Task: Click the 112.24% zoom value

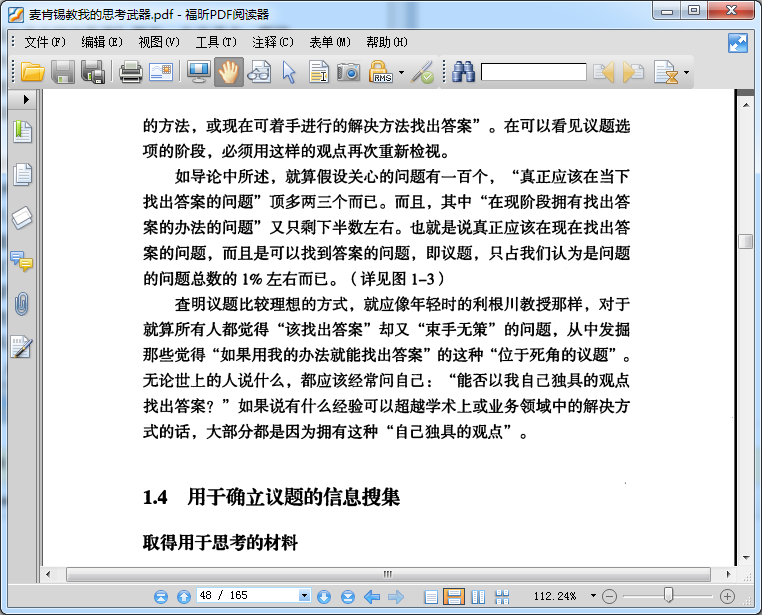Action: (x=554, y=596)
